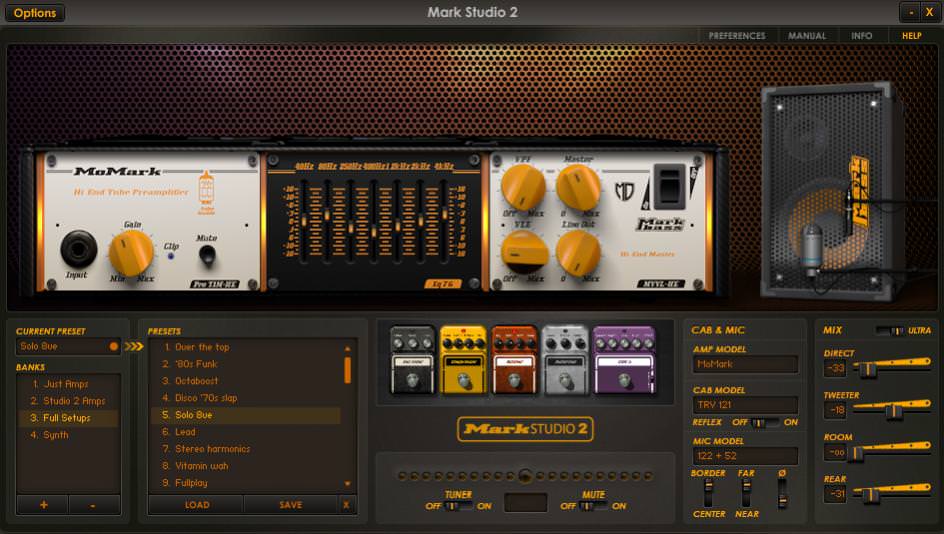Image resolution: width=944 pixels, height=534 pixels.
Task: Flip the black power rocker switch
Action: tap(669, 186)
